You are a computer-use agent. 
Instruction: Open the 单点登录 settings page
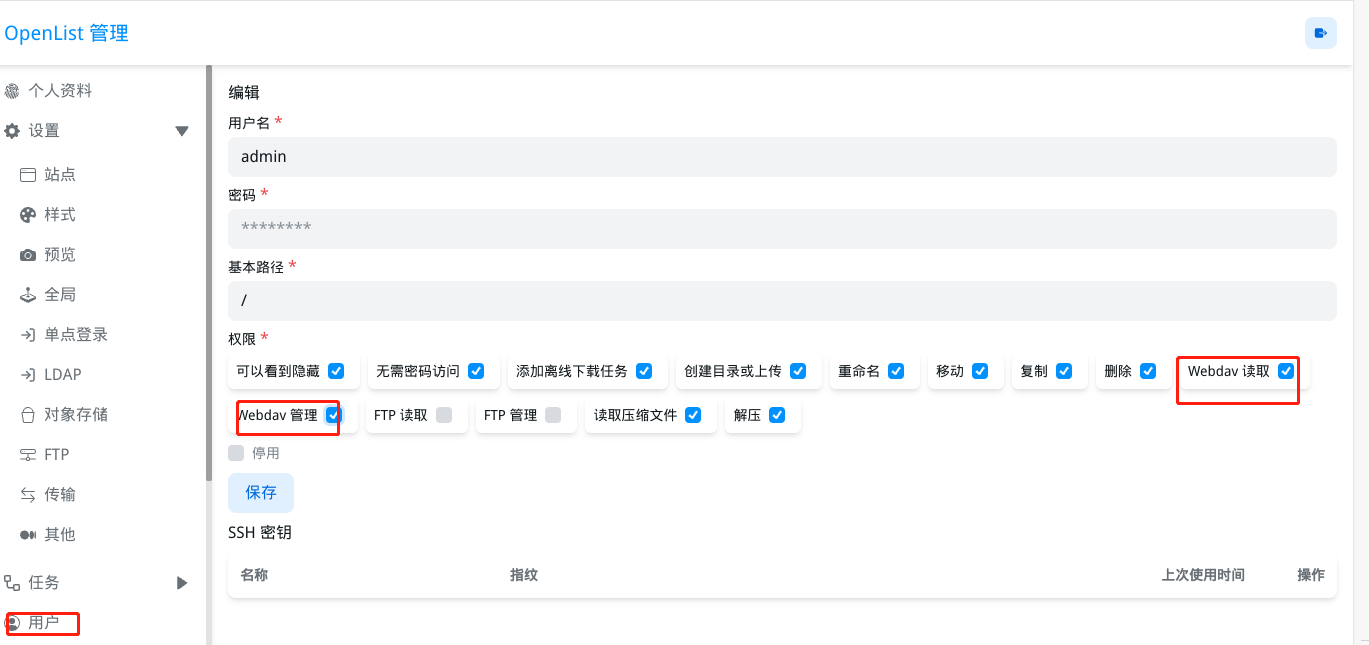(x=76, y=335)
